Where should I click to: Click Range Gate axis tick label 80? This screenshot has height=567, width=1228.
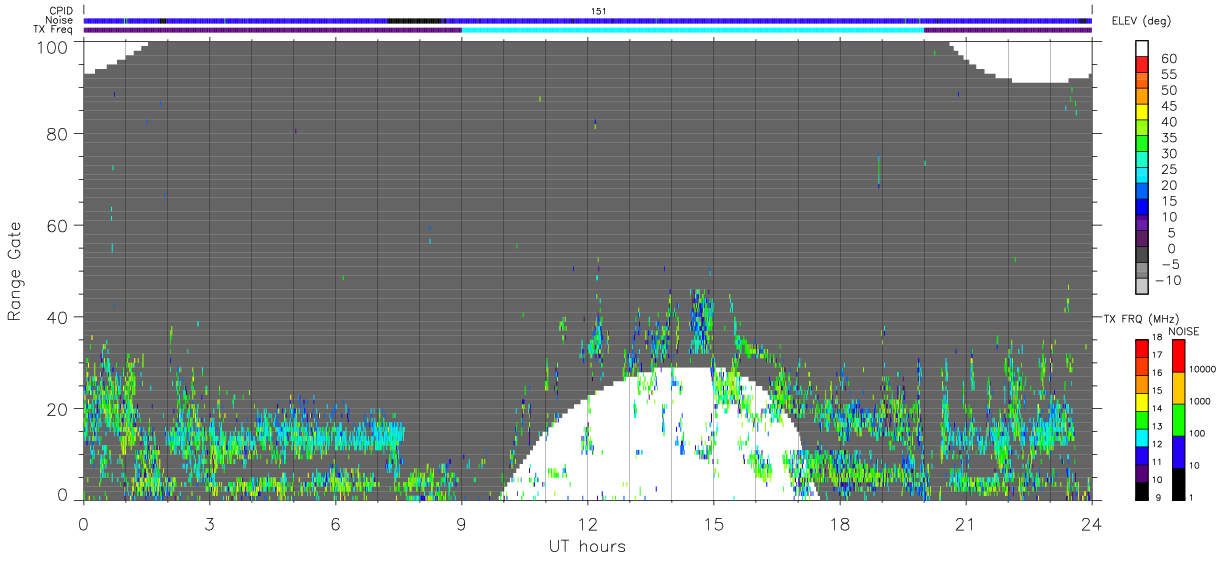(x=57, y=134)
